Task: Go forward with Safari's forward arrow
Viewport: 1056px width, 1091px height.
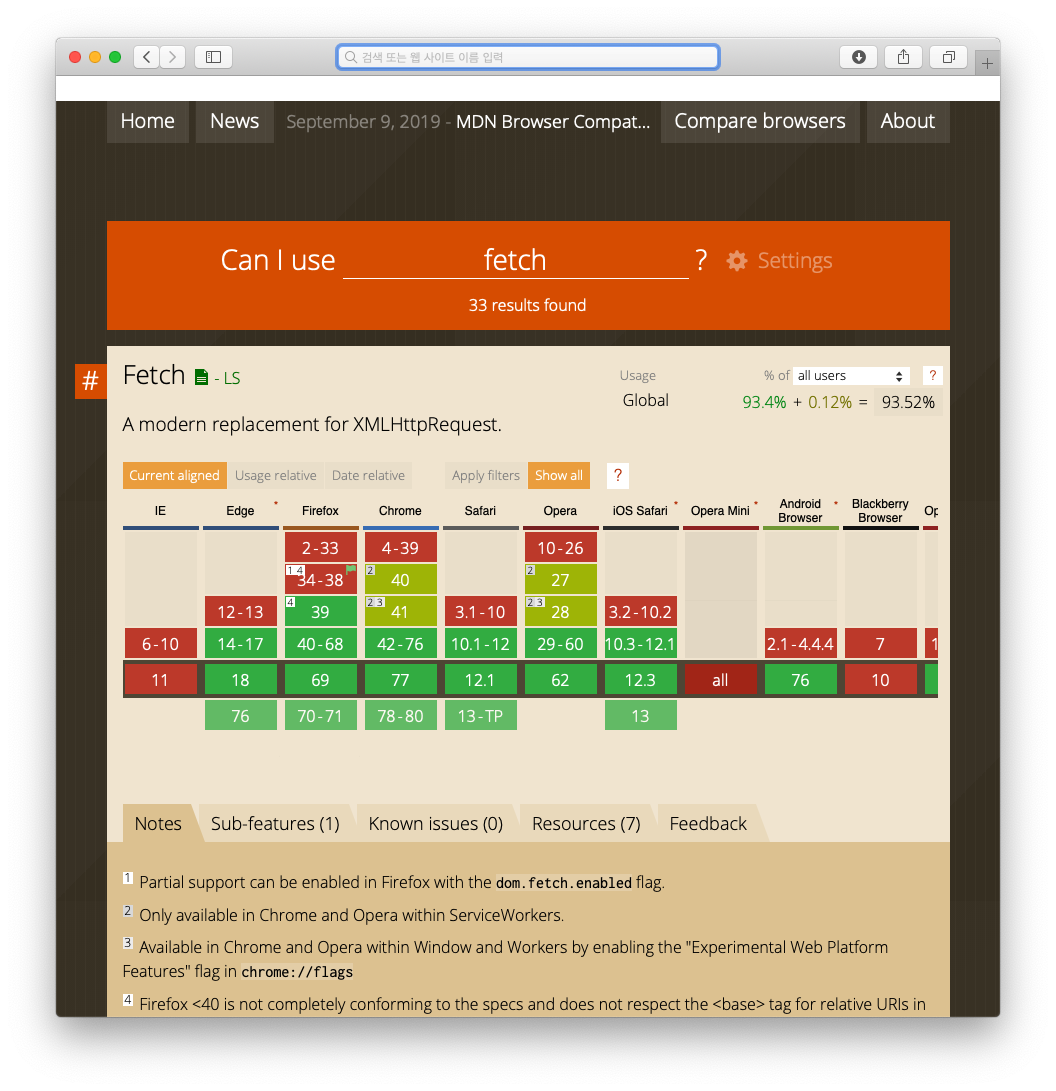Action: (173, 57)
